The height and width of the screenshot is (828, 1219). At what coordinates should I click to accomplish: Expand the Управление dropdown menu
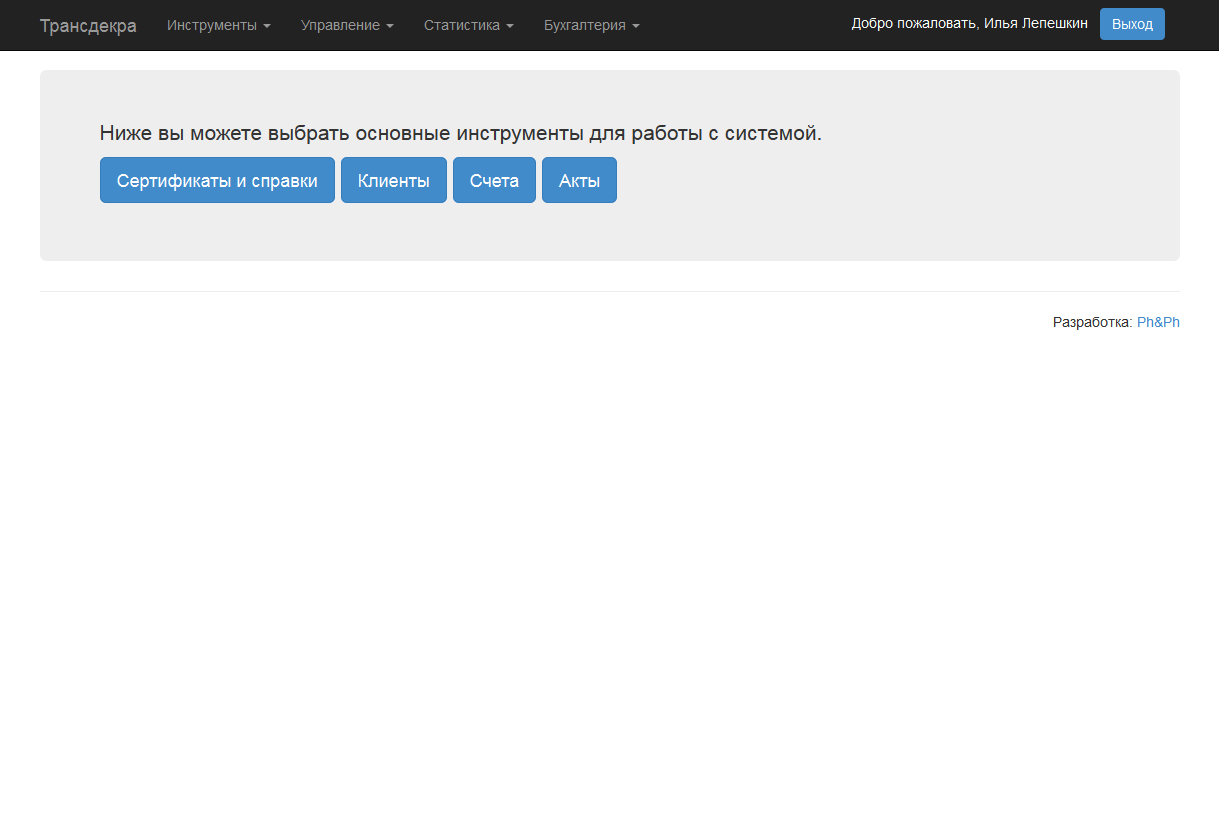tap(347, 25)
